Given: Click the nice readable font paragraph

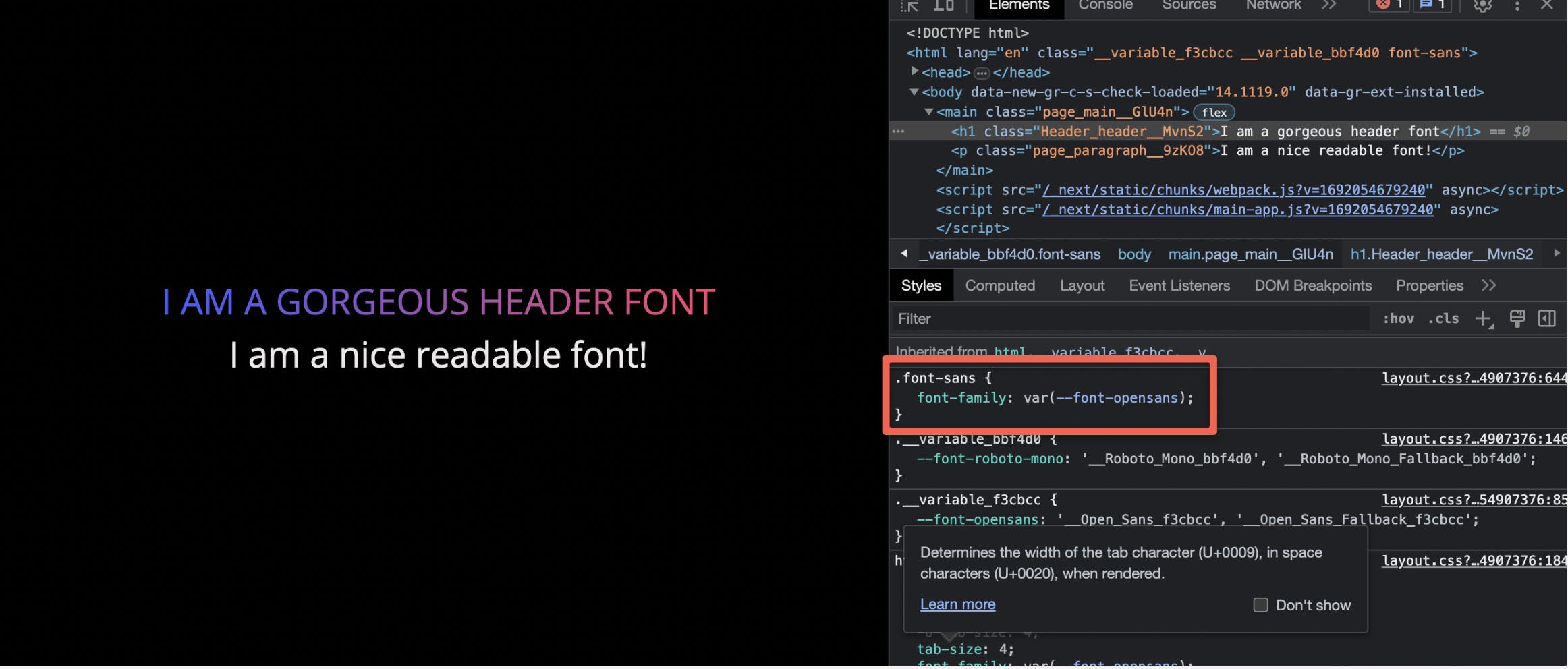Looking at the screenshot, I should point(439,355).
